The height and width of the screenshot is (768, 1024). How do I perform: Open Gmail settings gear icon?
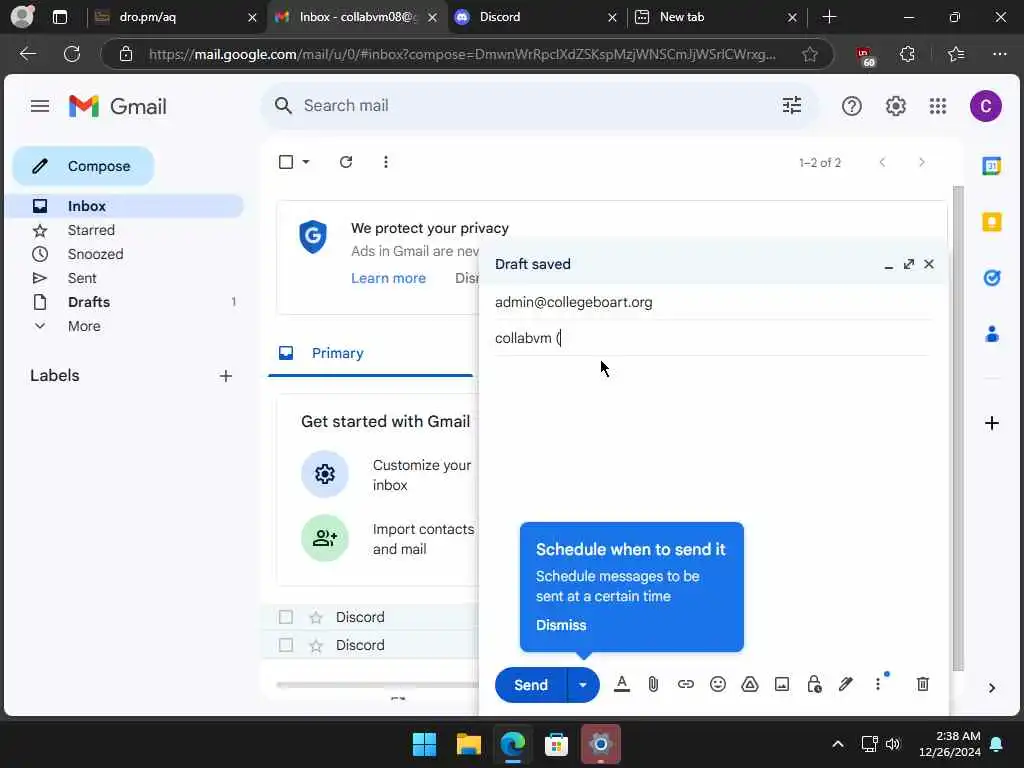895,106
